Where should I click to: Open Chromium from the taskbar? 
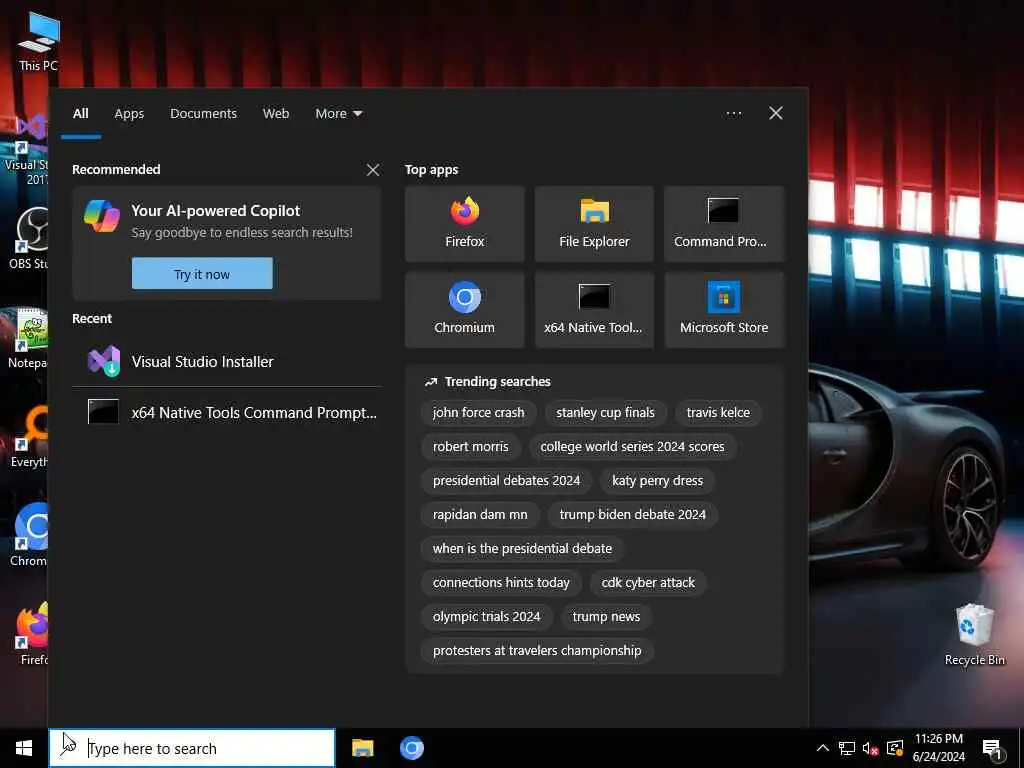pyautogui.click(x=412, y=748)
